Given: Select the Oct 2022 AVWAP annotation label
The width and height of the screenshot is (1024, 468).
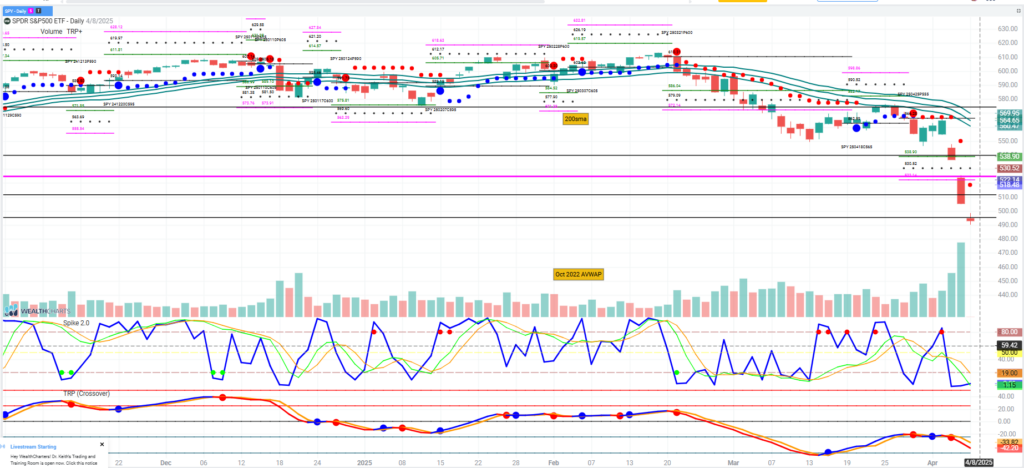Looking at the screenshot, I should (x=578, y=273).
